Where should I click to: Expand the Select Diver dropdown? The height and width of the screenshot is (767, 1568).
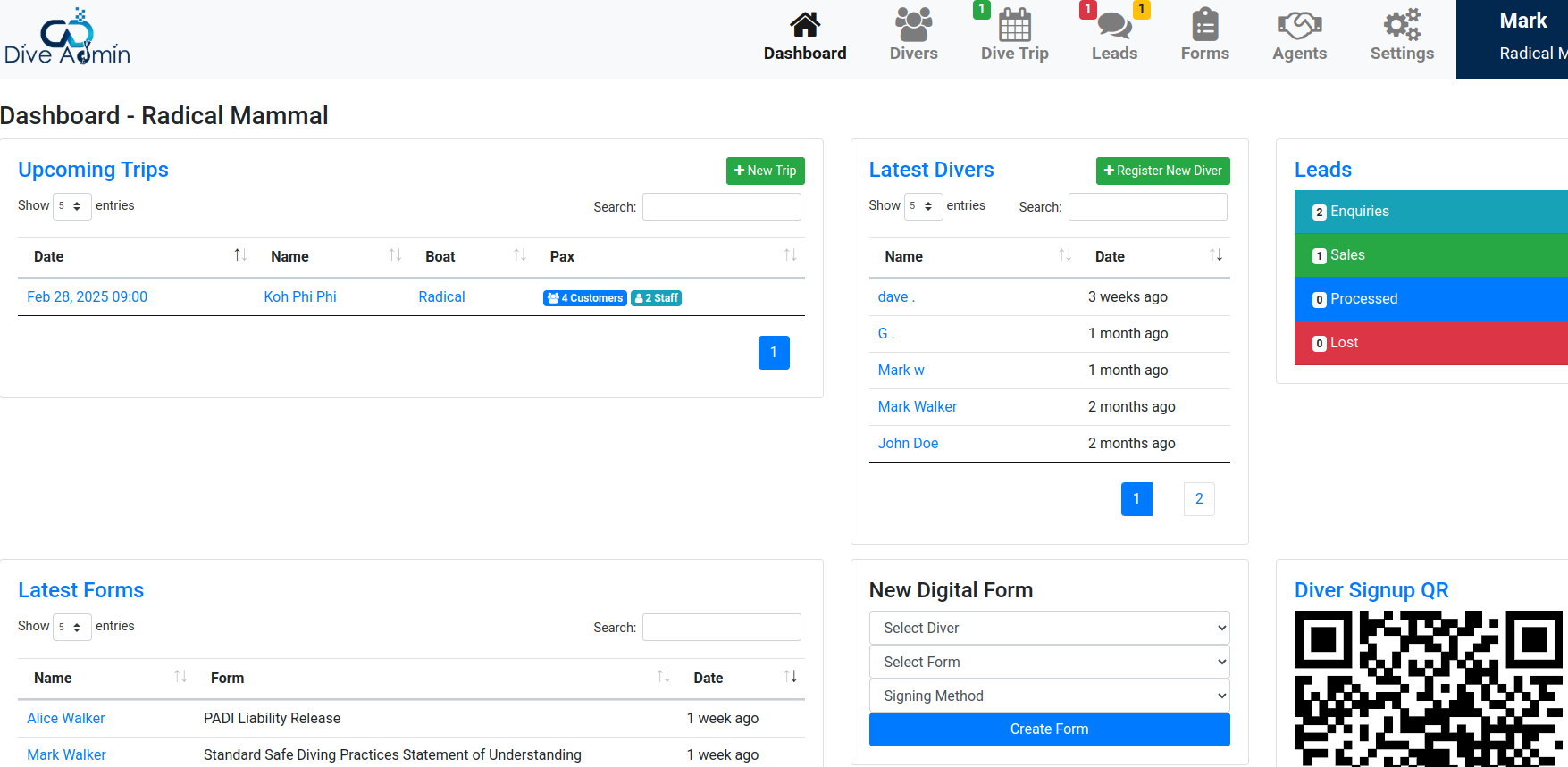click(x=1049, y=628)
